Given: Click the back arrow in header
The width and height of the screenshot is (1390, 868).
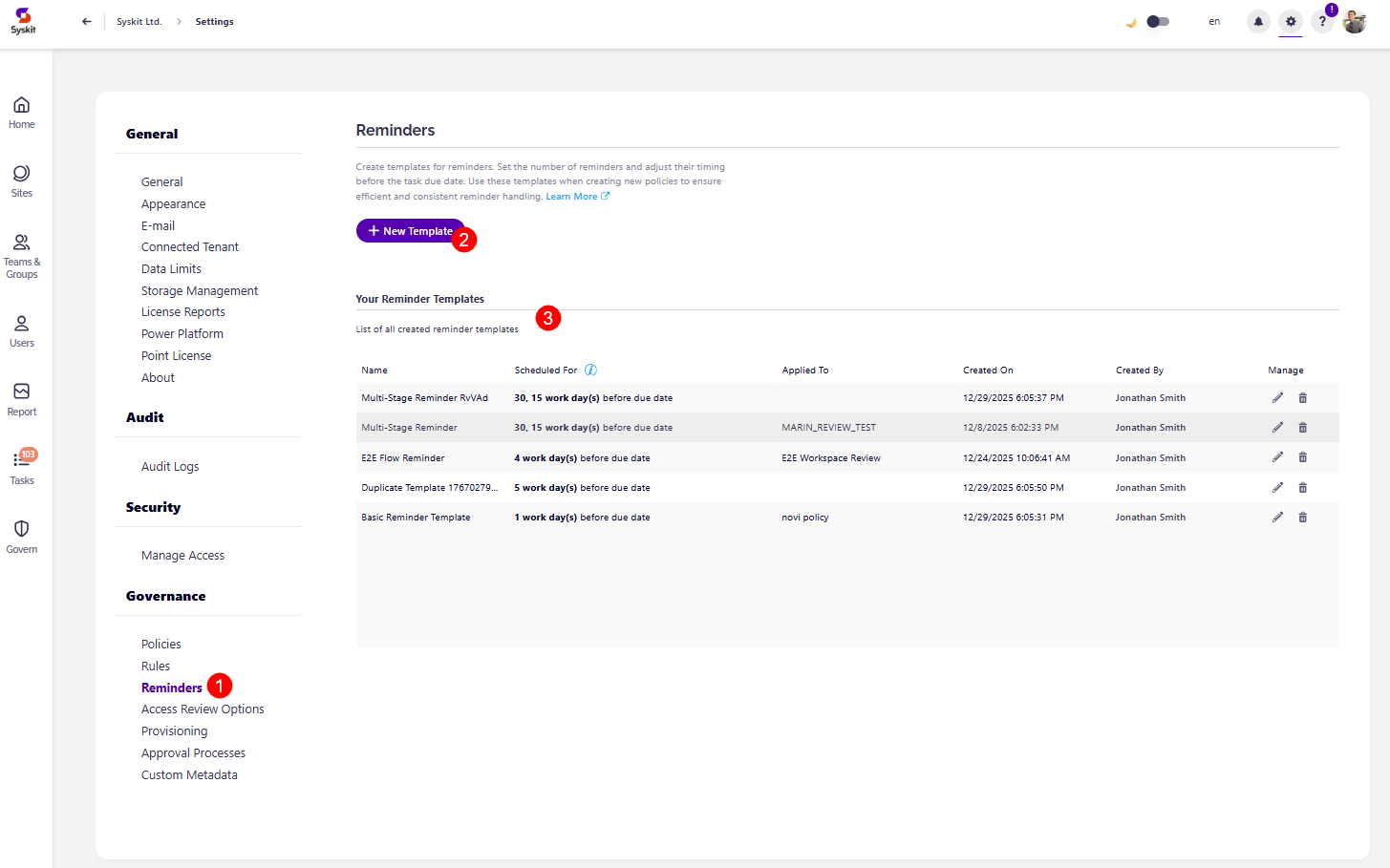Looking at the screenshot, I should (87, 22).
